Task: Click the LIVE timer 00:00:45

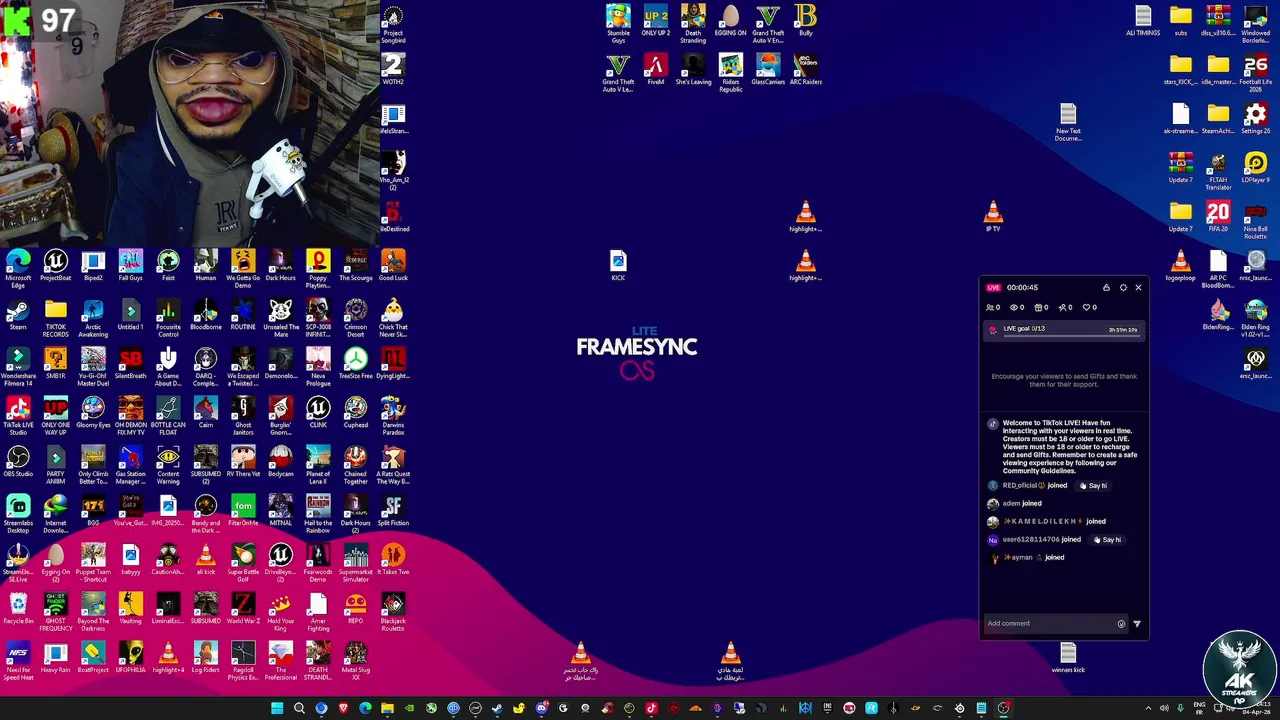Action: tap(1022, 288)
